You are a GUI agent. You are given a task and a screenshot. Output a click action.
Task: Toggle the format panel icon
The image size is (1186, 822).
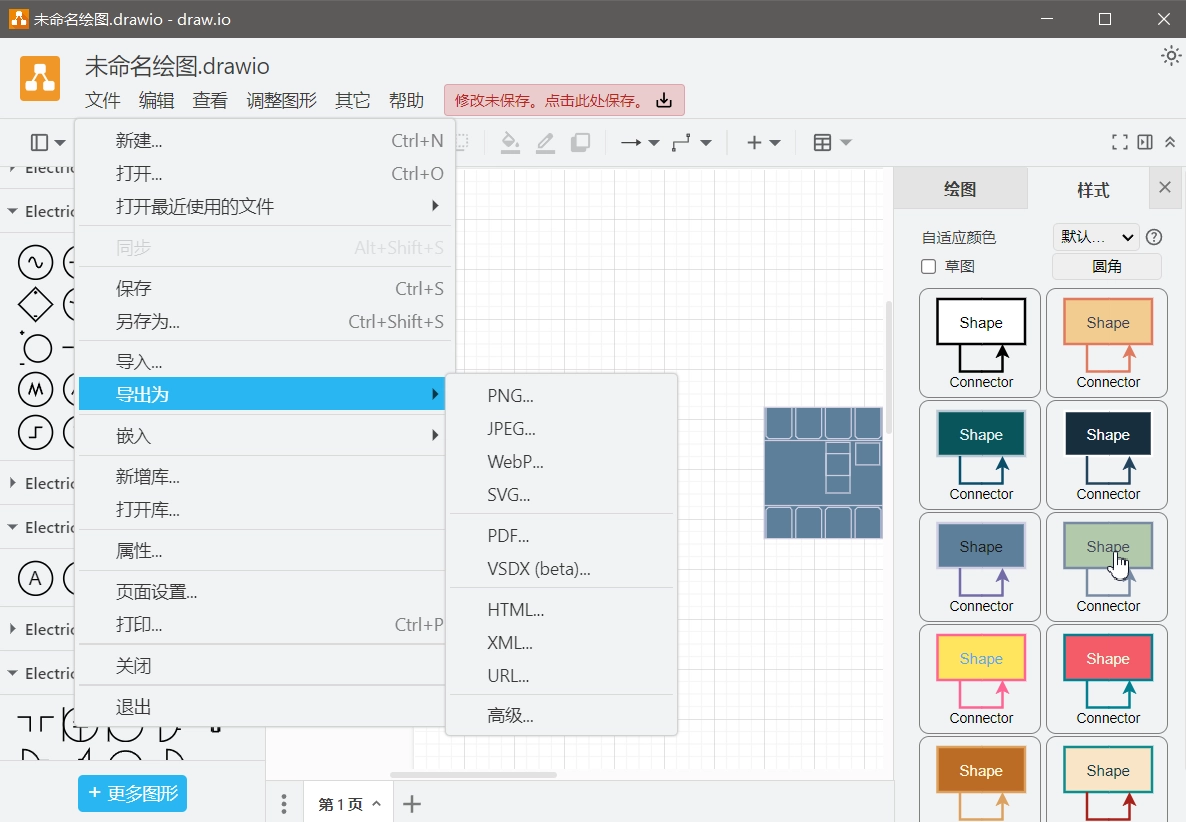[x=1145, y=142]
